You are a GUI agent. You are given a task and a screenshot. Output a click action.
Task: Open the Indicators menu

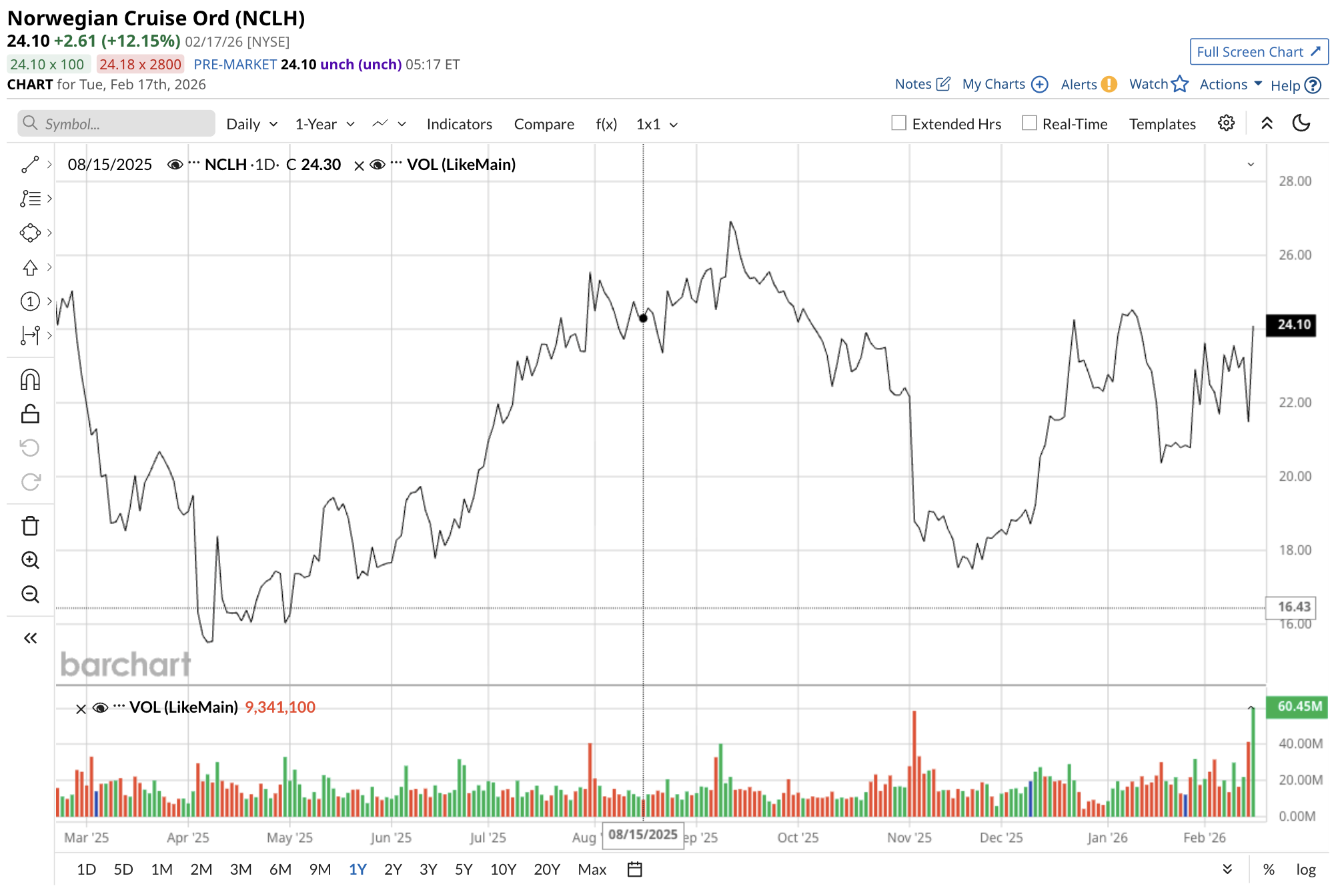point(459,124)
